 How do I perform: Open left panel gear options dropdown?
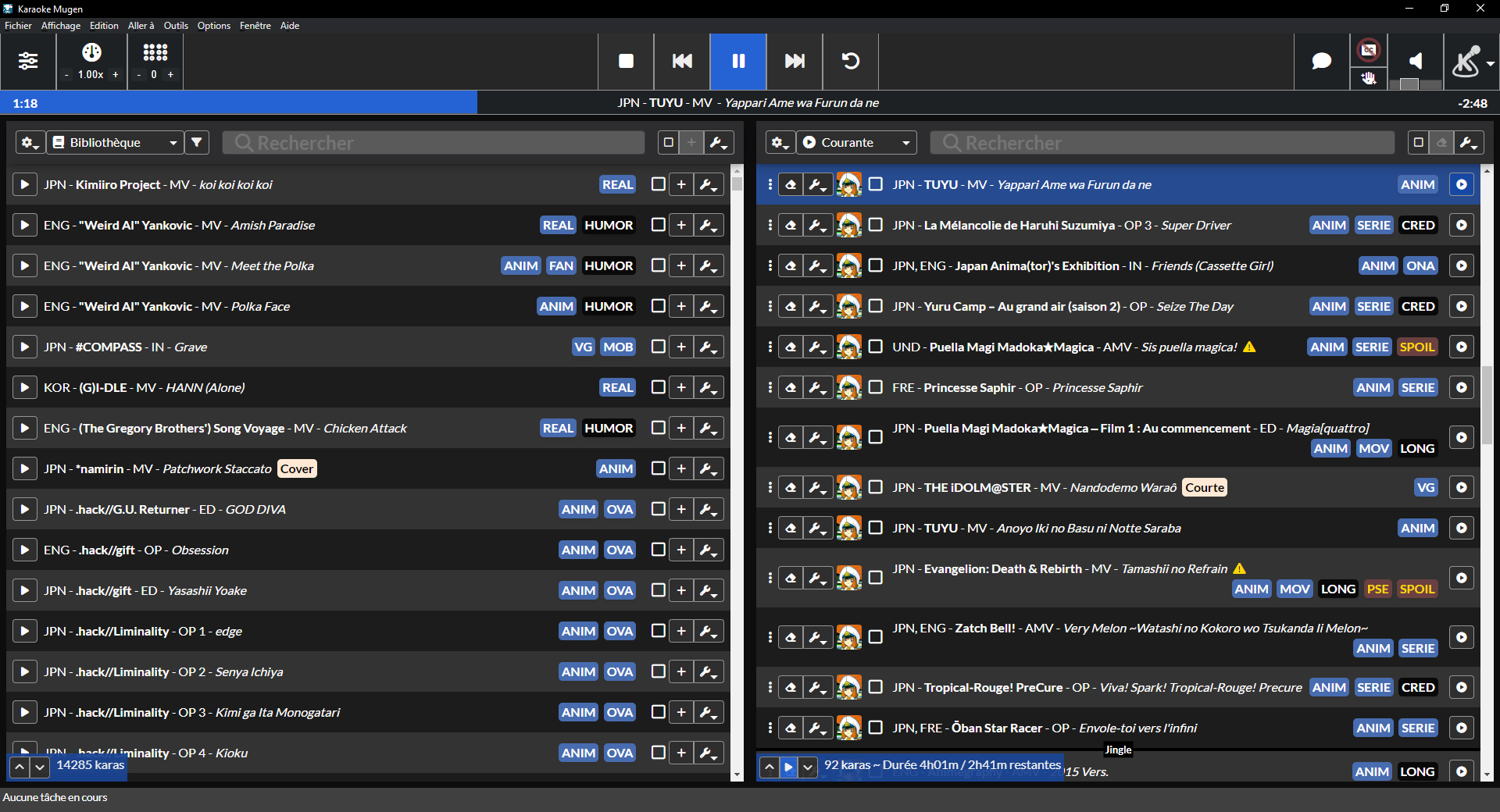30,143
